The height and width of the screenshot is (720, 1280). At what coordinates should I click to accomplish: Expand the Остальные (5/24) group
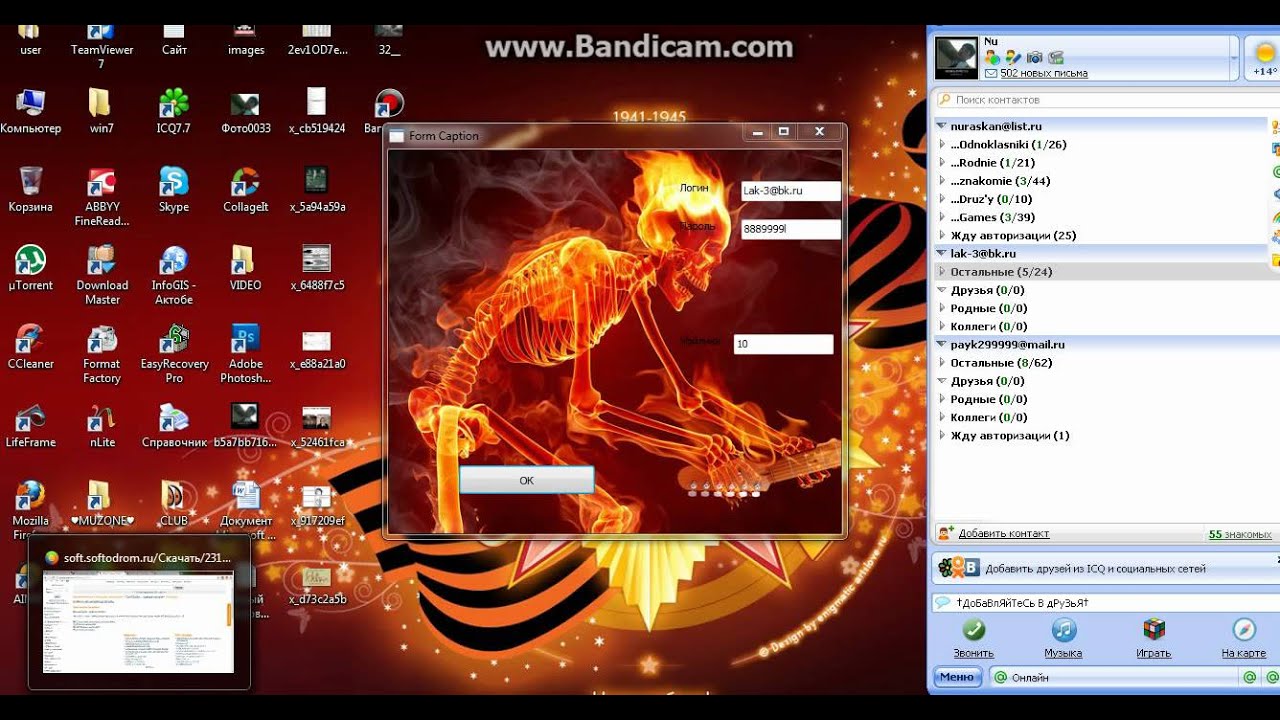pos(942,272)
